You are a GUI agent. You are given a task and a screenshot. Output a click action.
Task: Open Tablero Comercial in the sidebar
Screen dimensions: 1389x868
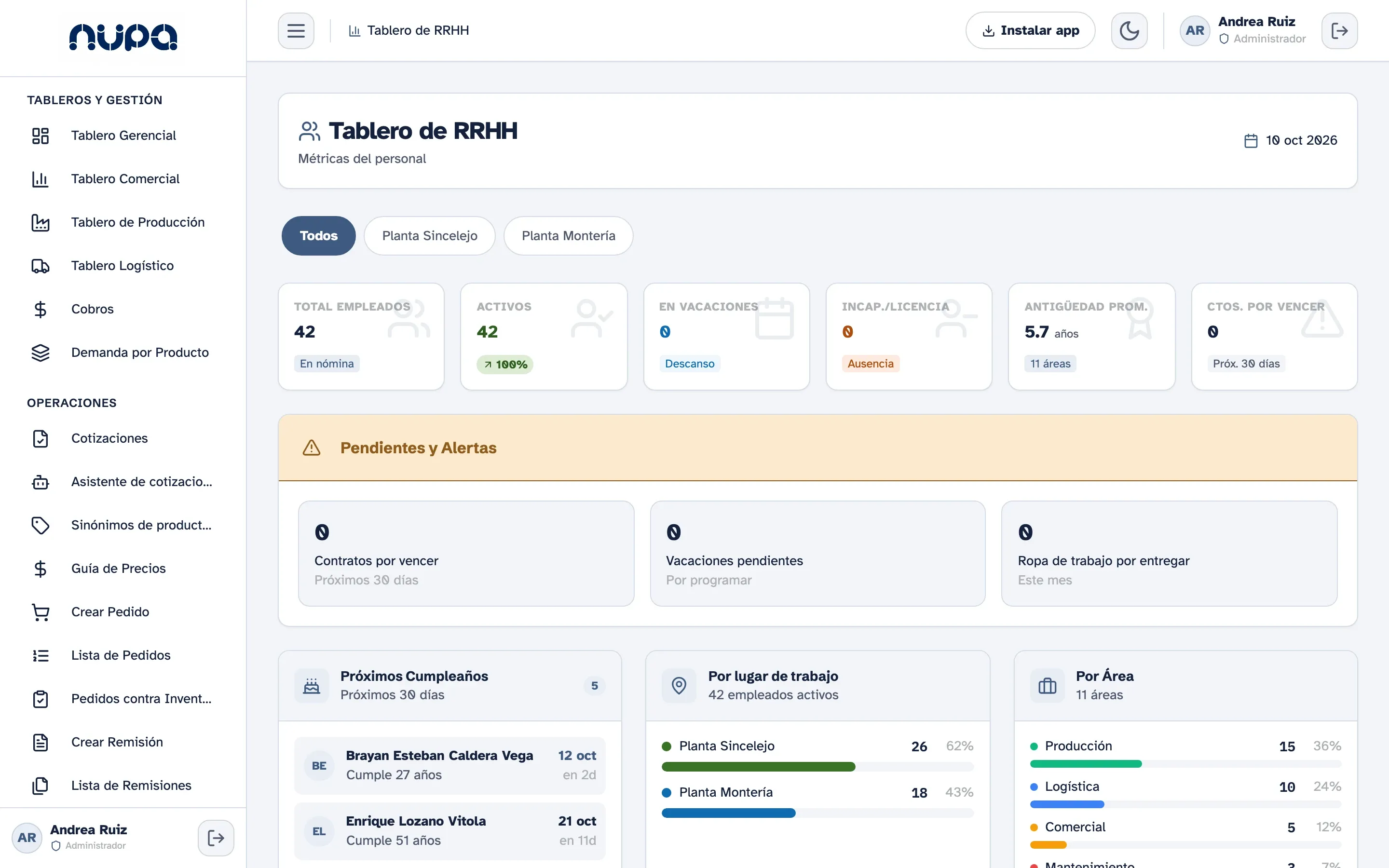coord(123,179)
